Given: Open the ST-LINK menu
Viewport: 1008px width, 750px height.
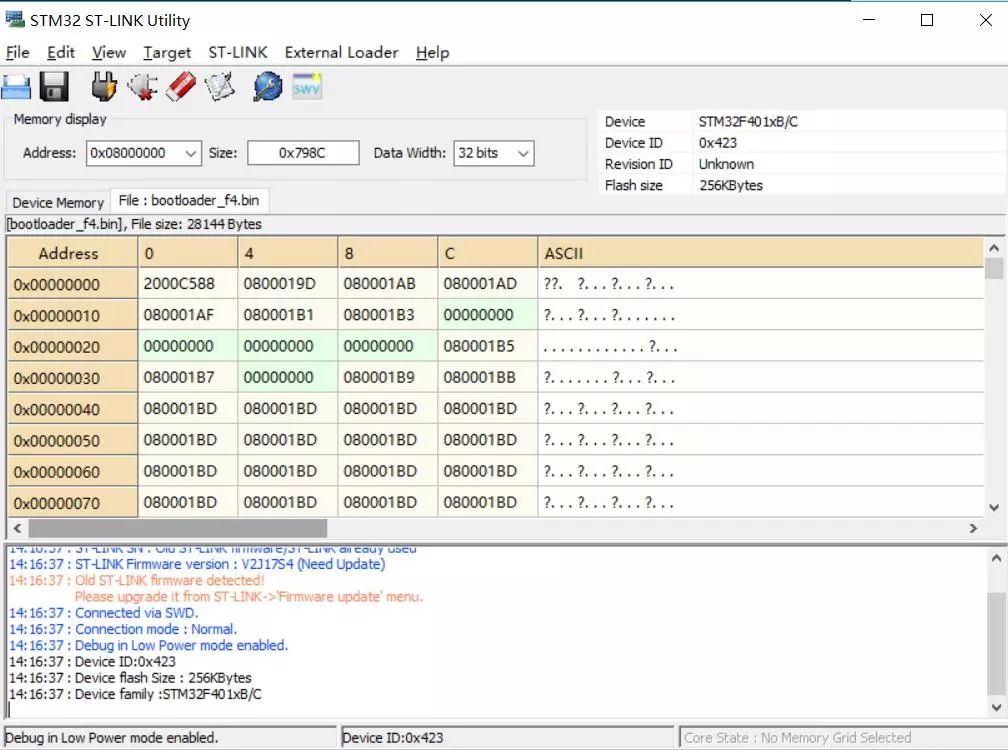Looking at the screenshot, I should pos(237,53).
